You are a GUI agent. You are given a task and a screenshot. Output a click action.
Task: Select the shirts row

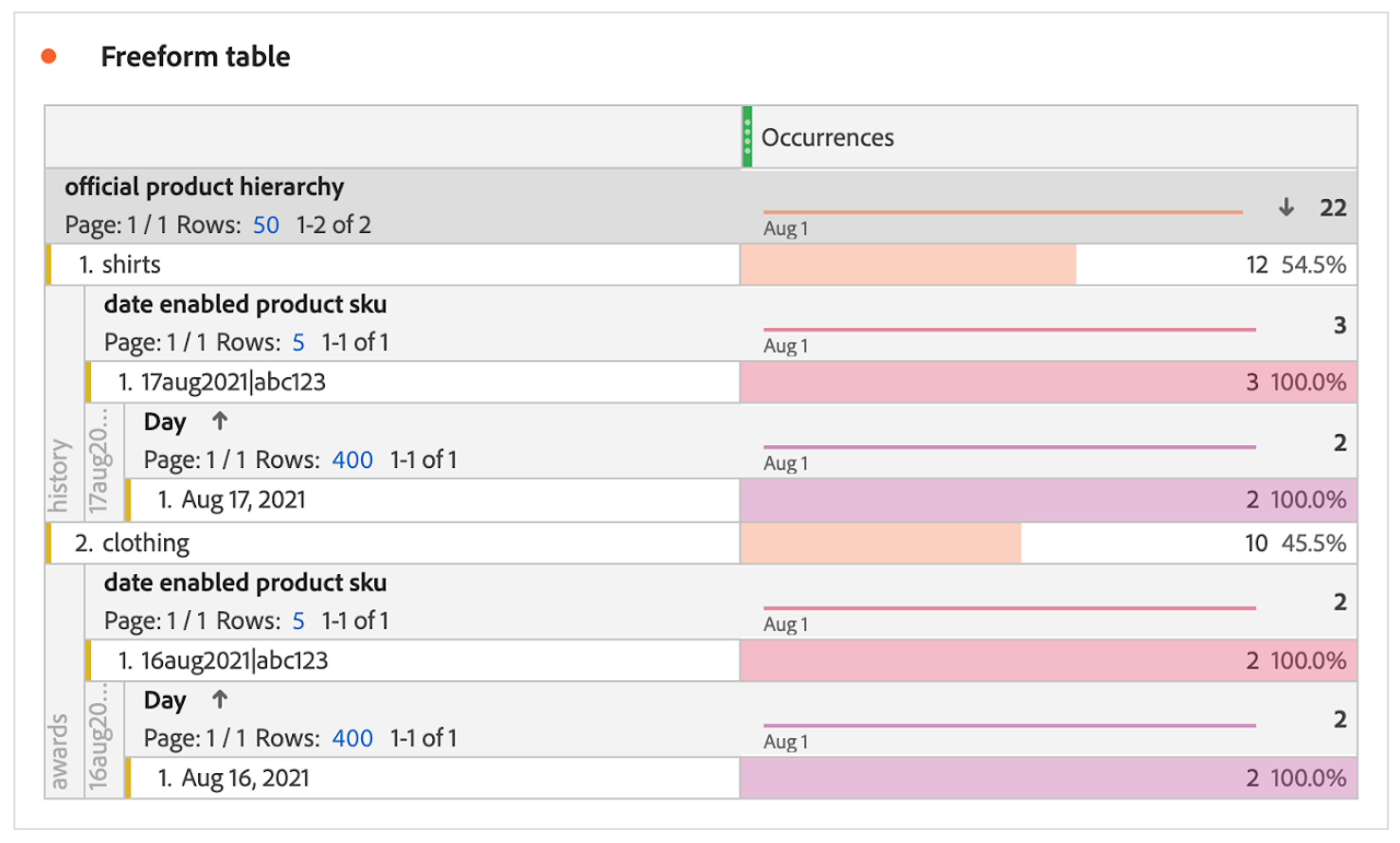(131, 265)
